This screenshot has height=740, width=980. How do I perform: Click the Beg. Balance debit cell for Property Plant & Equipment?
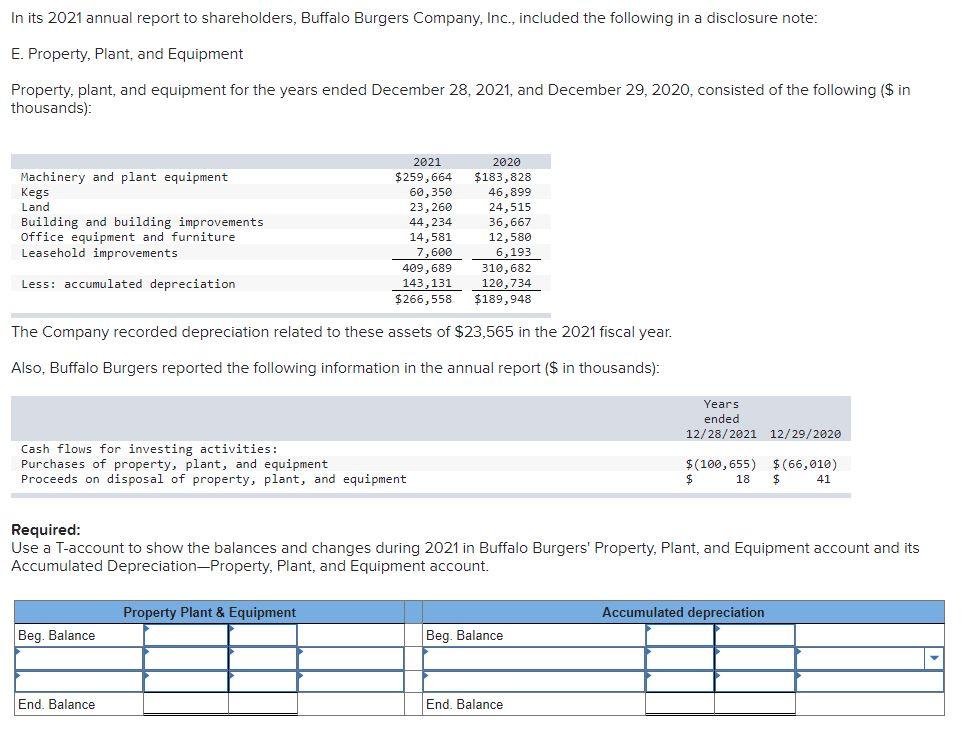pos(185,634)
